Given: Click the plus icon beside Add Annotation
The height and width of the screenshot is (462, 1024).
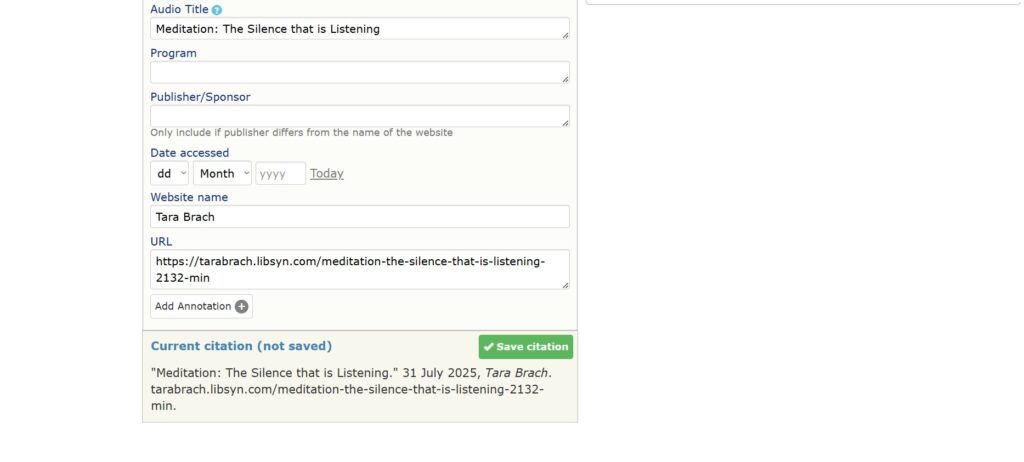Looking at the screenshot, I should (x=242, y=306).
